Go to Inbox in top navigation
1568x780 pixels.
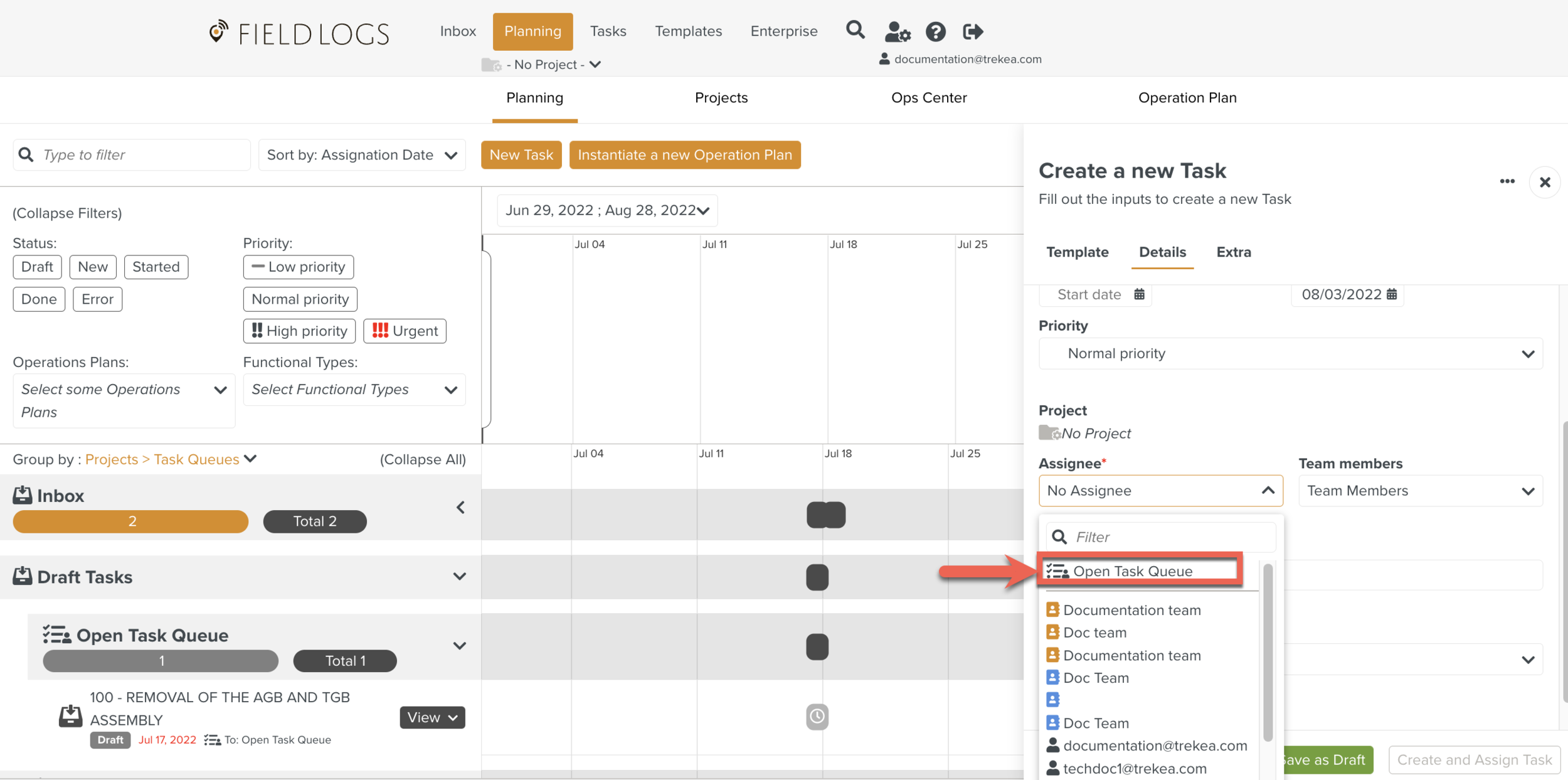coord(458,31)
